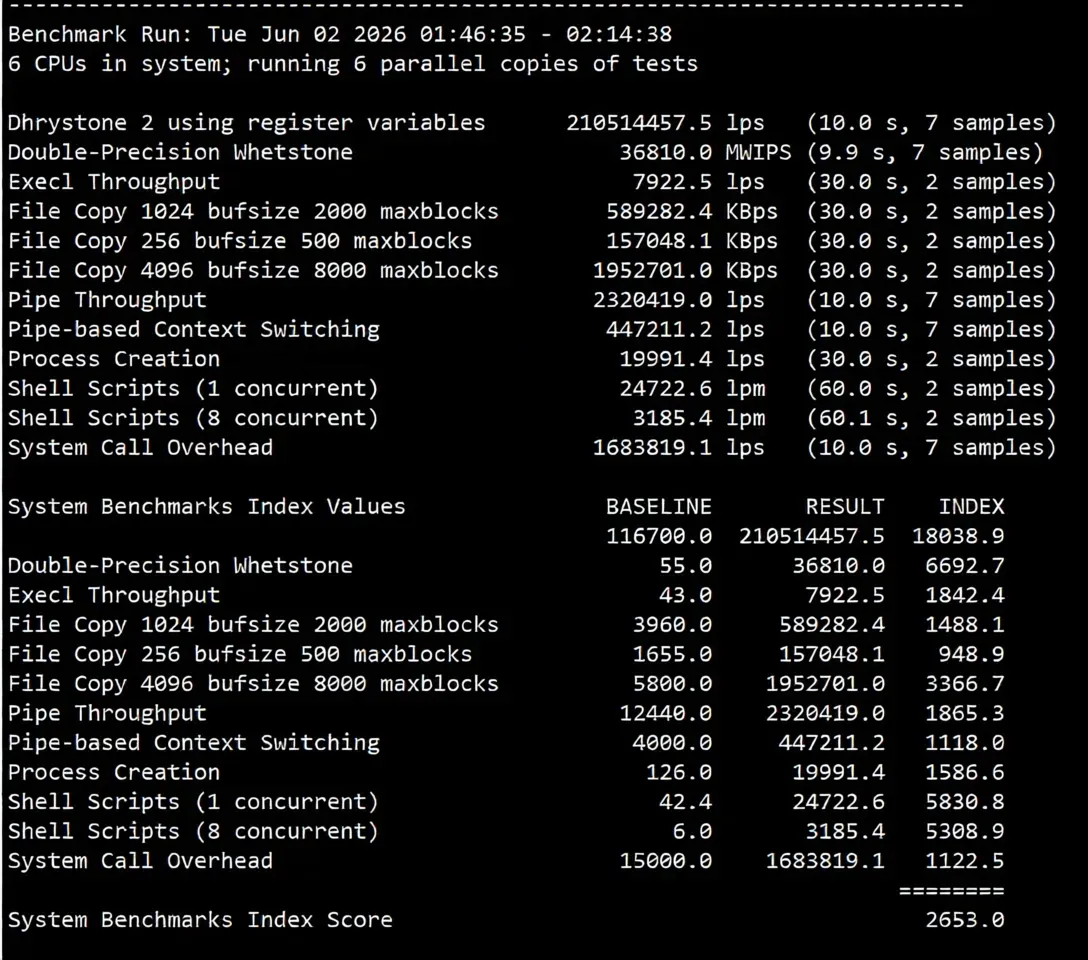Select index value 5308.9
Screen dimensions: 1088x960
(x=964, y=831)
